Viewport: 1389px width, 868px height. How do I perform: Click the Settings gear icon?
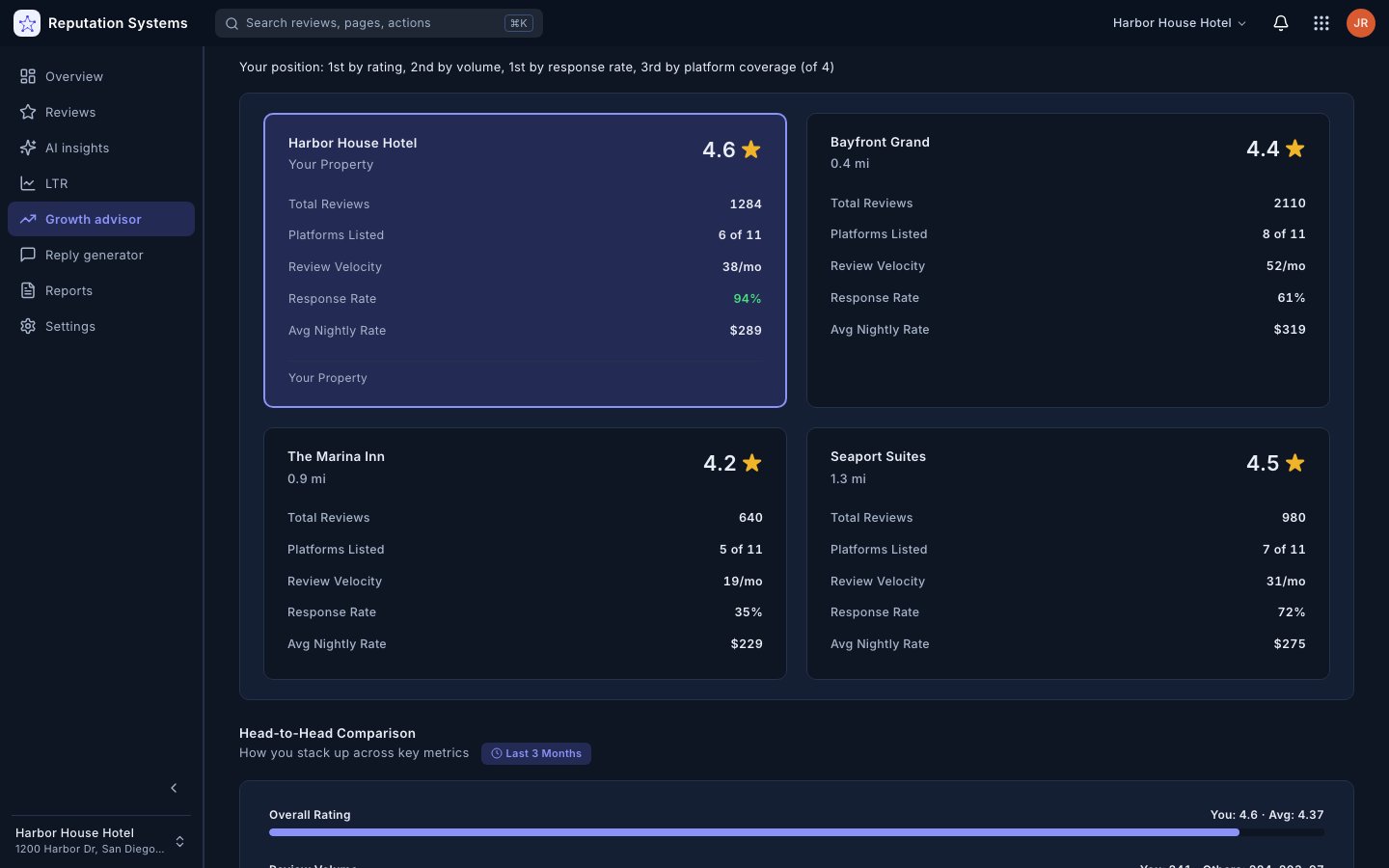28,326
